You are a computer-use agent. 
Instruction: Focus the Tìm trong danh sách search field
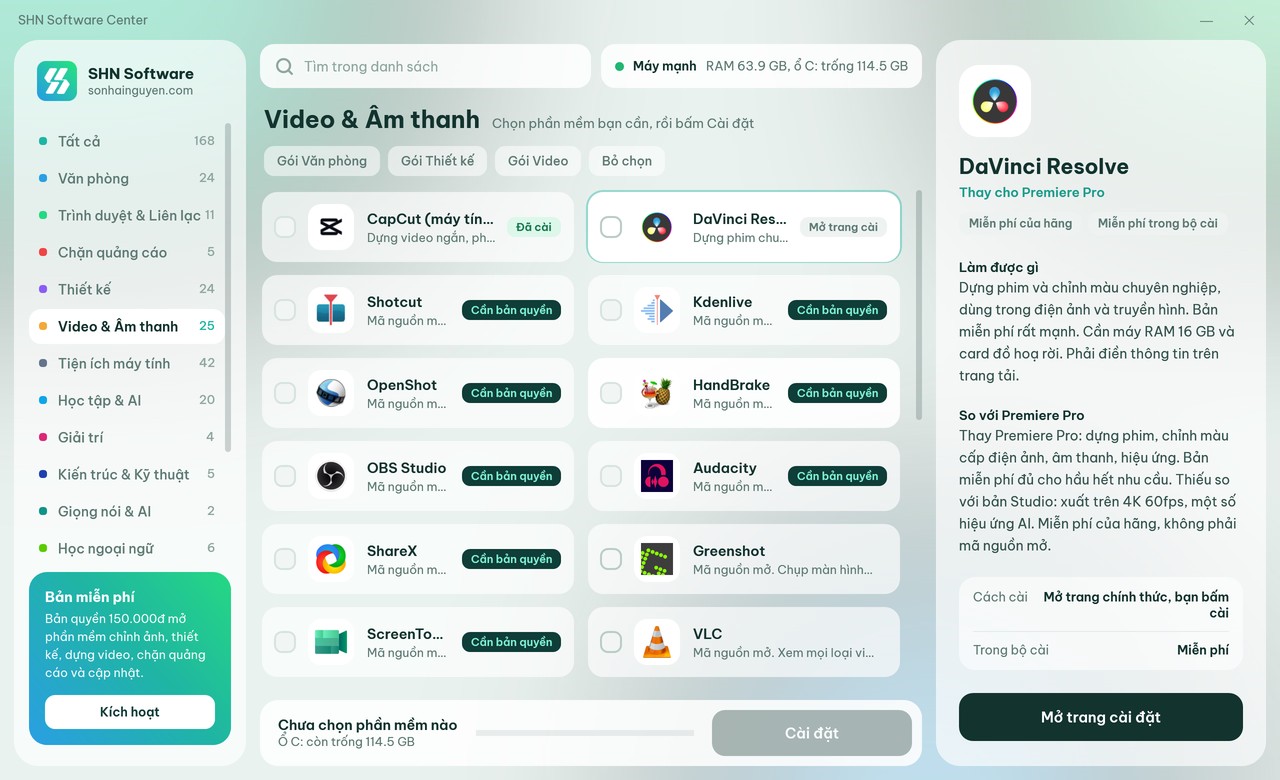click(x=425, y=67)
